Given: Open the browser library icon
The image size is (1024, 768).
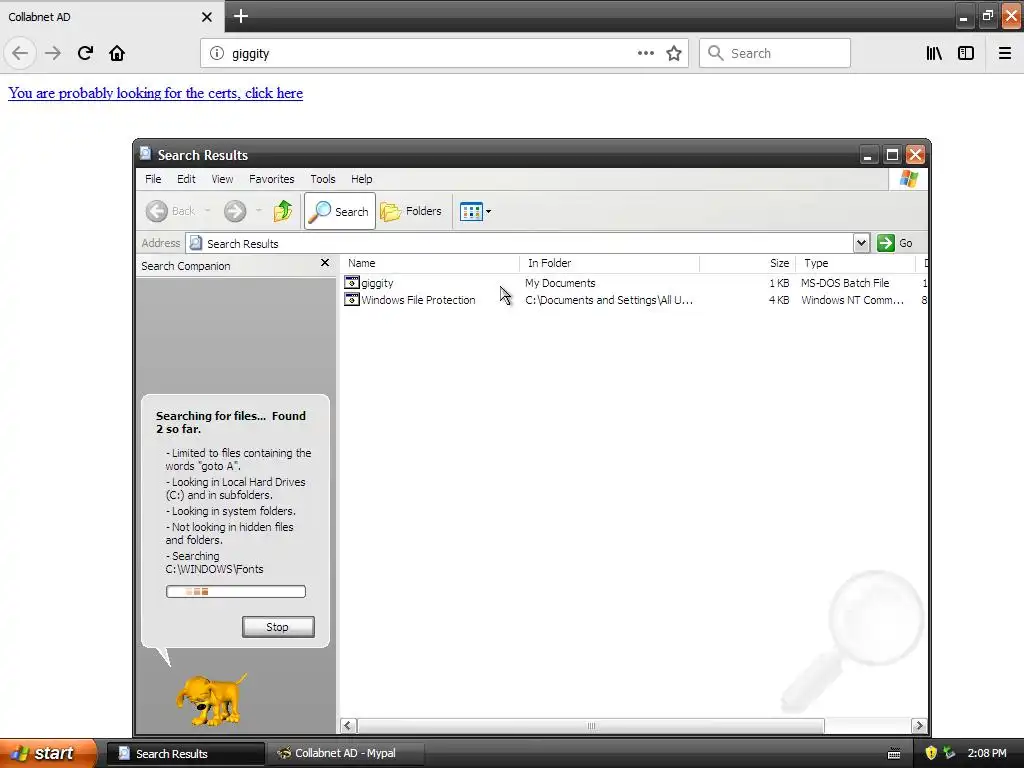Looking at the screenshot, I should pos(934,53).
